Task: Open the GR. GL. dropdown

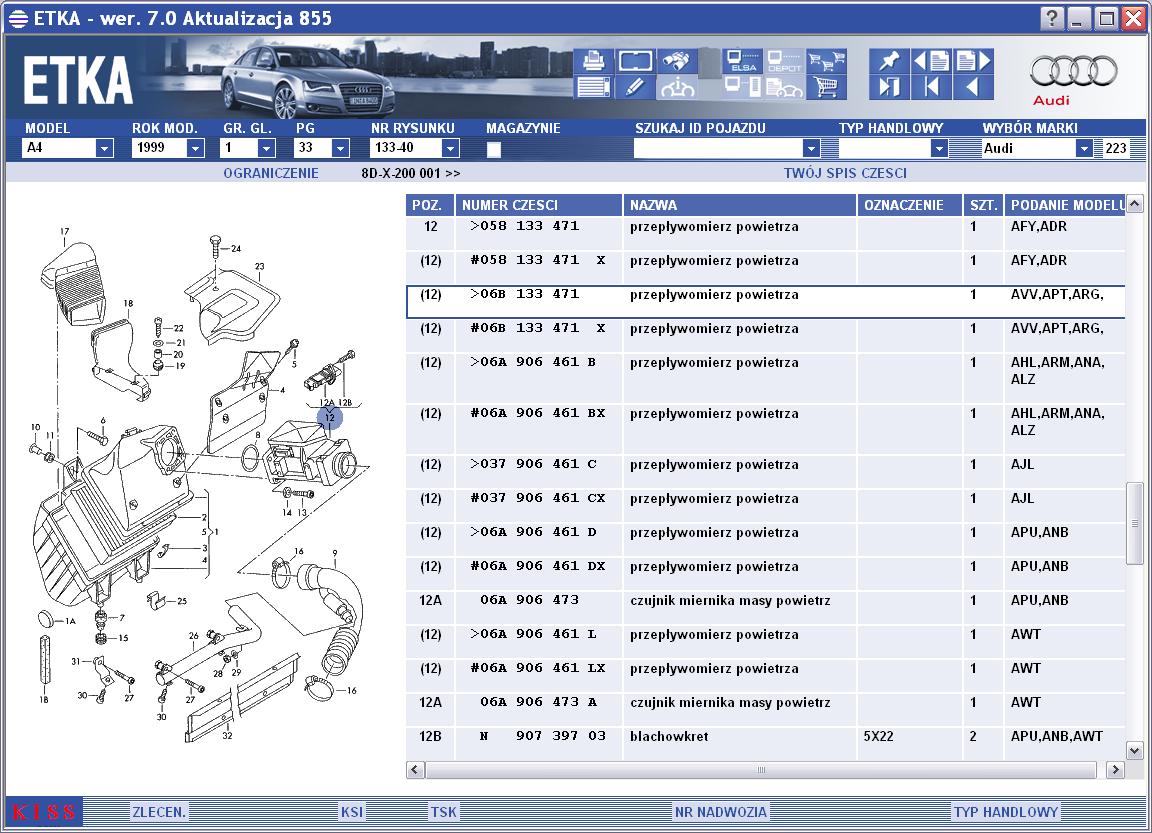Action: coord(266,148)
